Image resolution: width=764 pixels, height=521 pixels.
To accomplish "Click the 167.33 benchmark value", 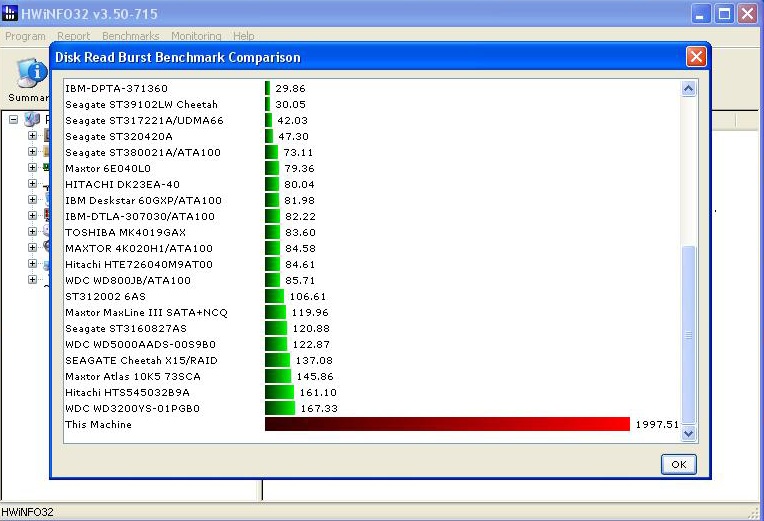I will (x=319, y=408).
